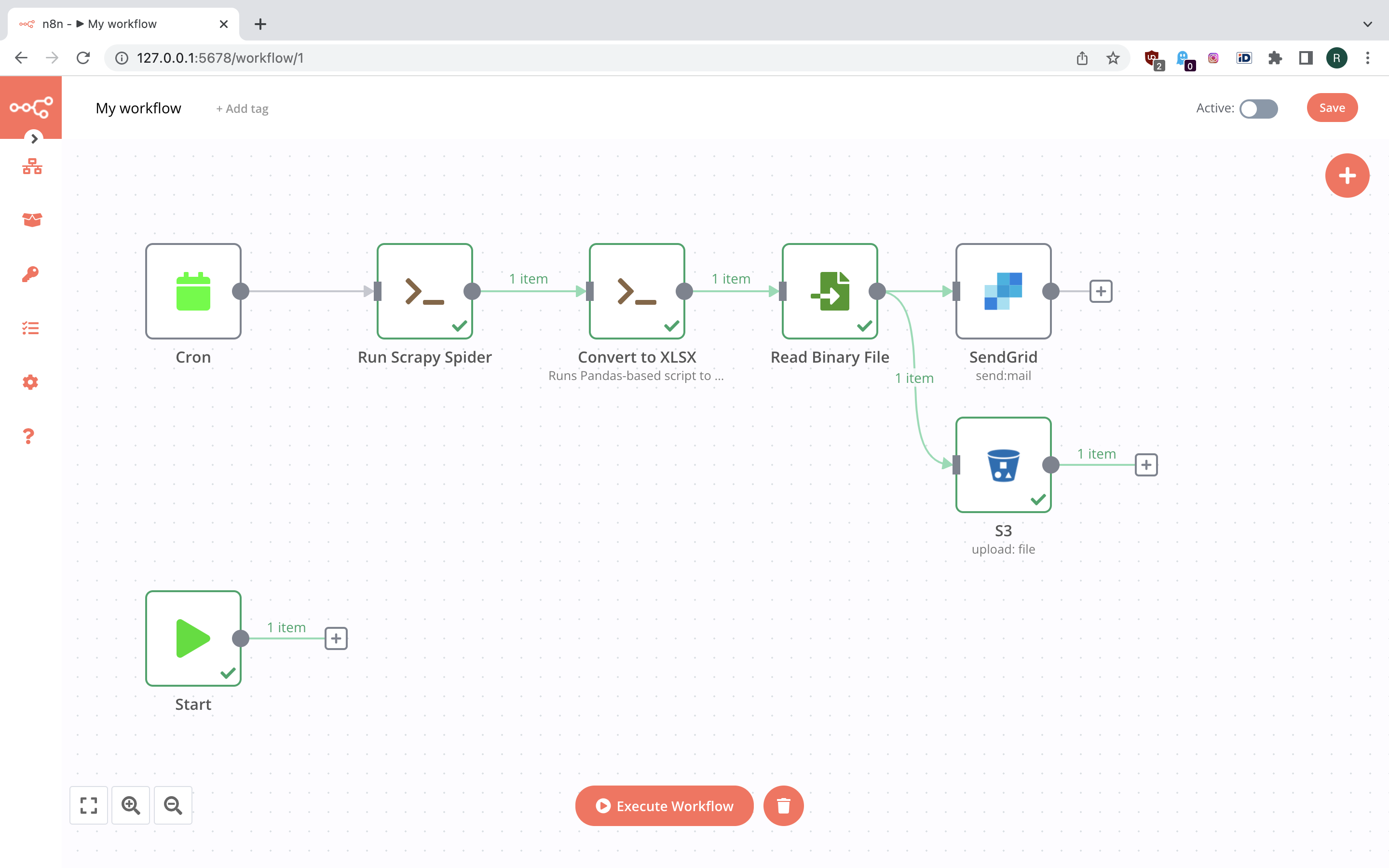The height and width of the screenshot is (868, 1389).
Task: Open Help question mark icon in sidebar
Action: pyautogui.click(x=29, y=436)
